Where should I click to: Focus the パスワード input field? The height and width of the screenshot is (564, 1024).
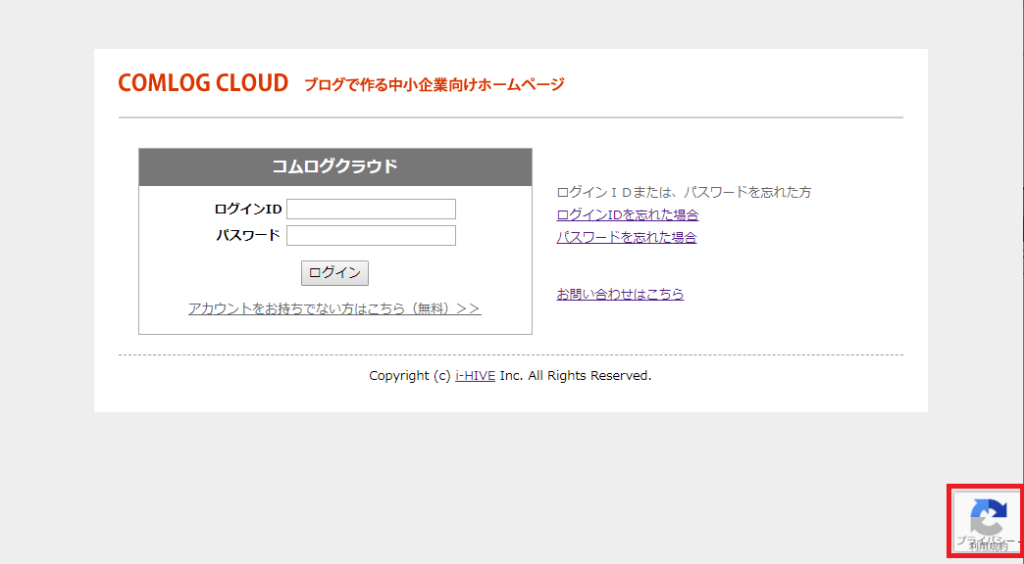click(x=371, y=236)
